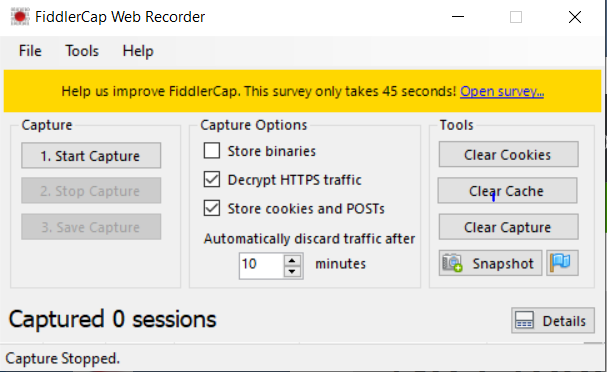Viewport: 607px width, 372px height.
Task: Follow the Open survey link
Action: [x=502, y=91]
